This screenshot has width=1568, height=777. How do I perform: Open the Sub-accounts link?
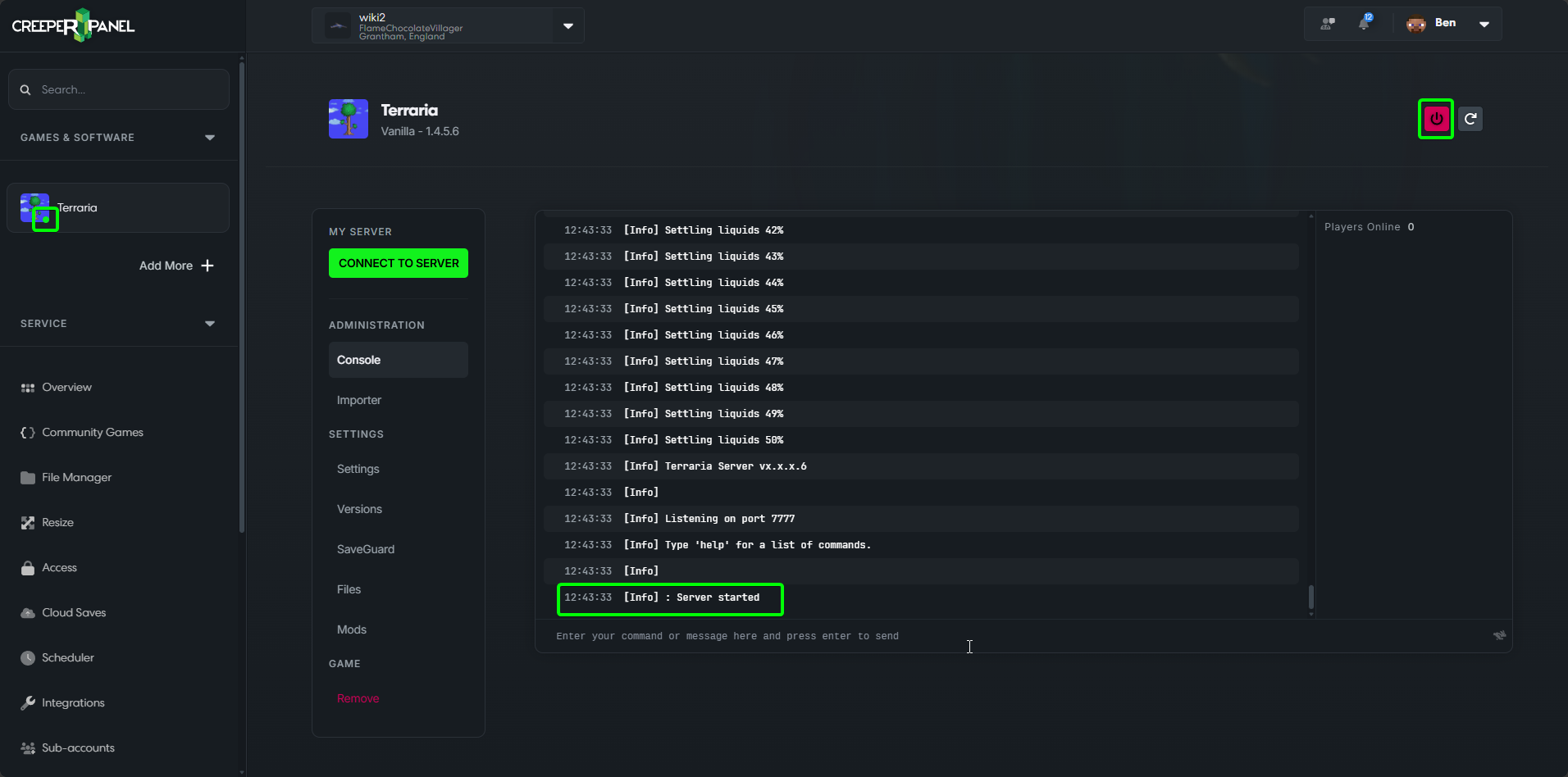(x=78, y=748)
